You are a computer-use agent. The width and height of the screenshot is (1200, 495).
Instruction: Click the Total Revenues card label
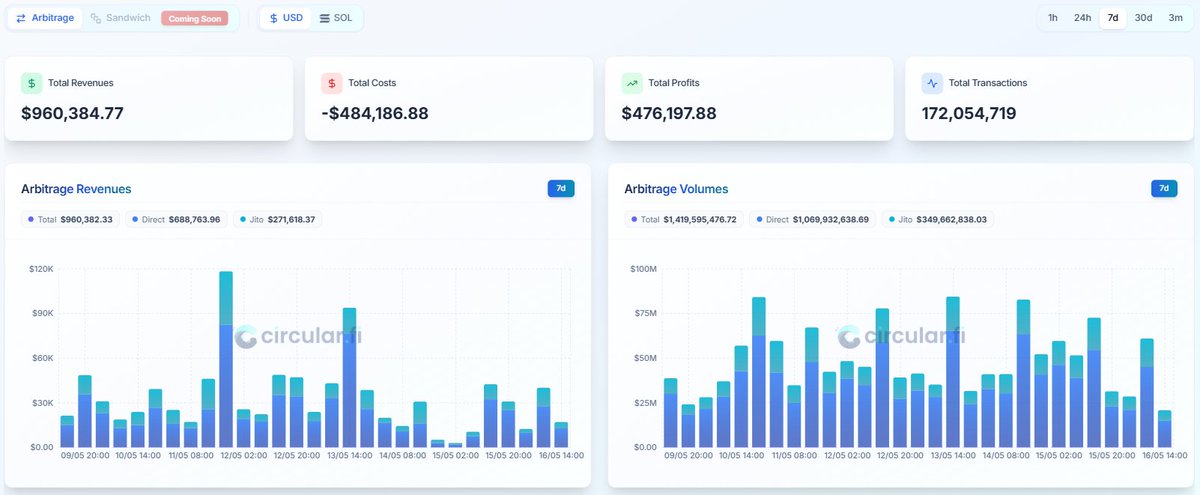(x=80, y=83)
